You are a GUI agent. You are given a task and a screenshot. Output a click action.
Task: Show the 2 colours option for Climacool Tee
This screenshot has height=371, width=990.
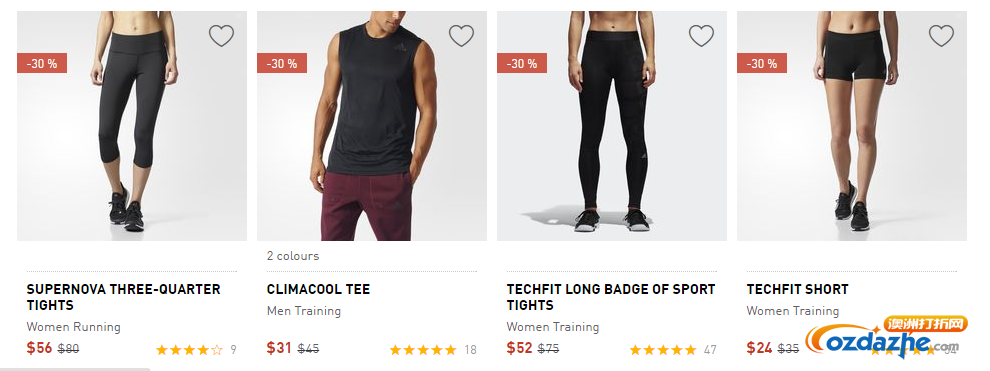pyautogui.click(x=293, y=256)
